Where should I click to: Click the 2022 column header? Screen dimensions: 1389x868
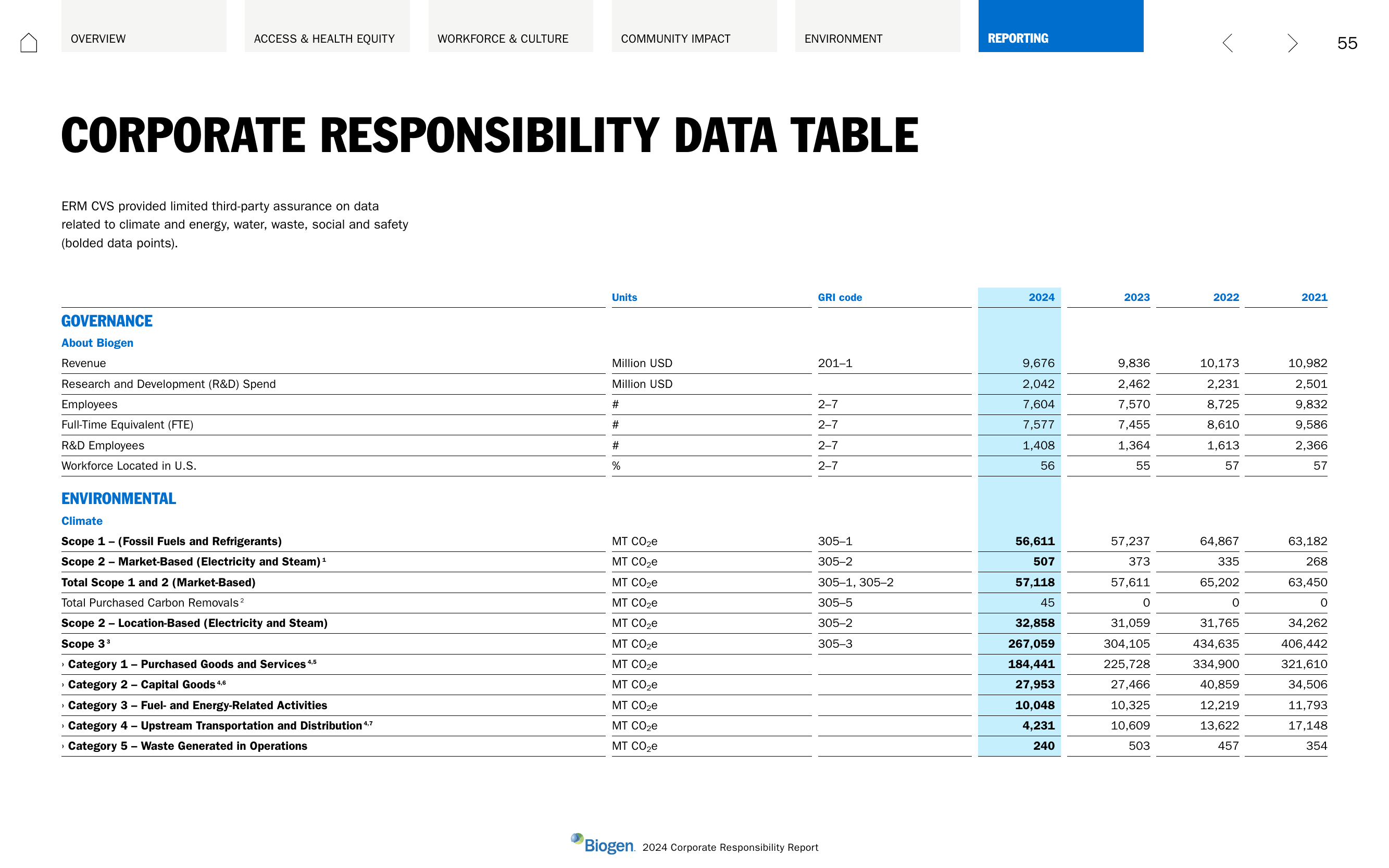coord(1225,297)
